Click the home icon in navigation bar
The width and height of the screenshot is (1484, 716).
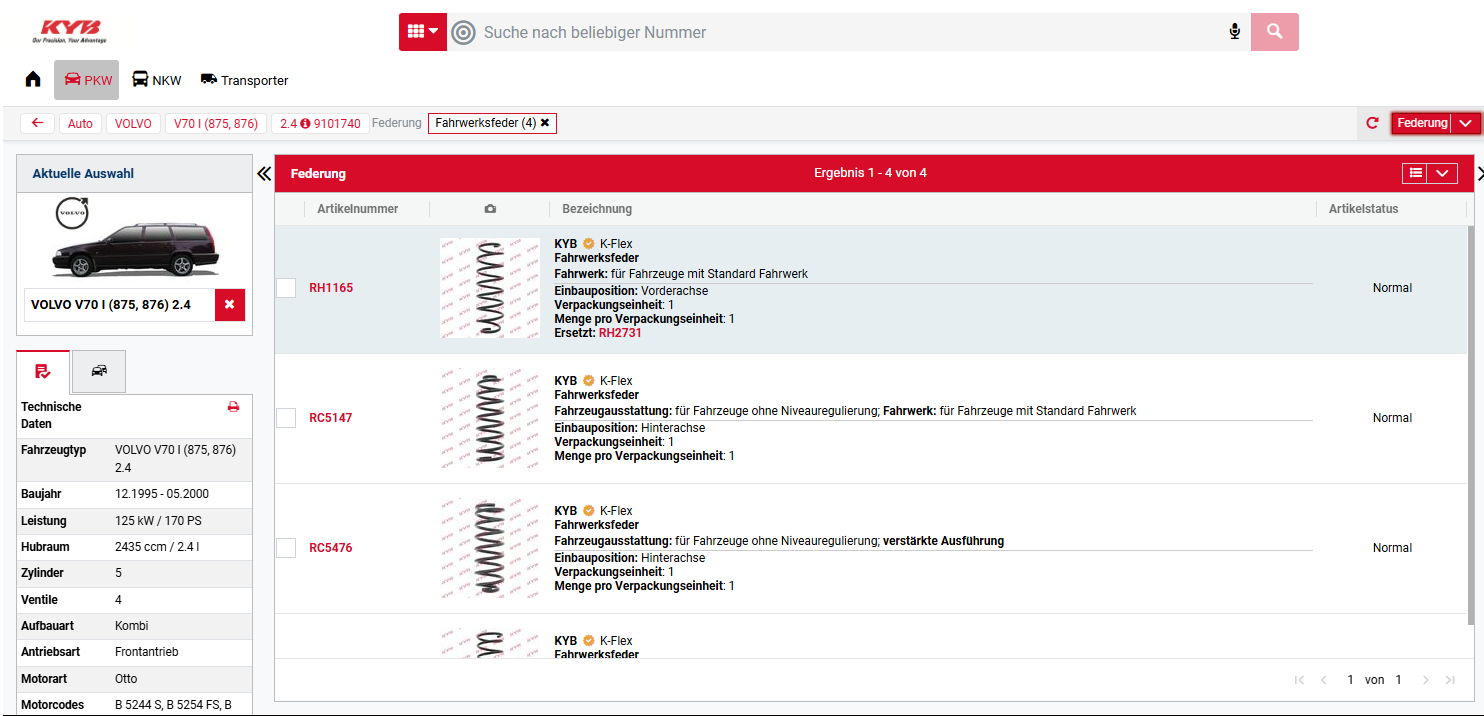(x=33, y=80)
